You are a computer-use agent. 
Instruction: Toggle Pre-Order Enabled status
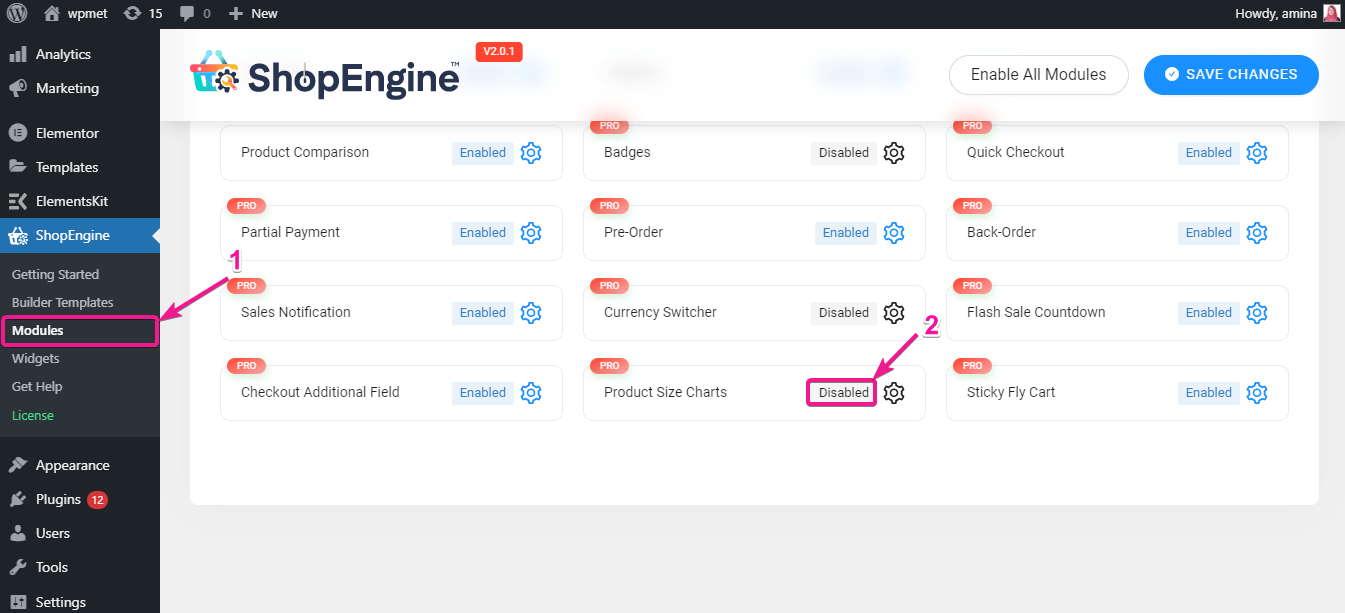tap(846, 233)
